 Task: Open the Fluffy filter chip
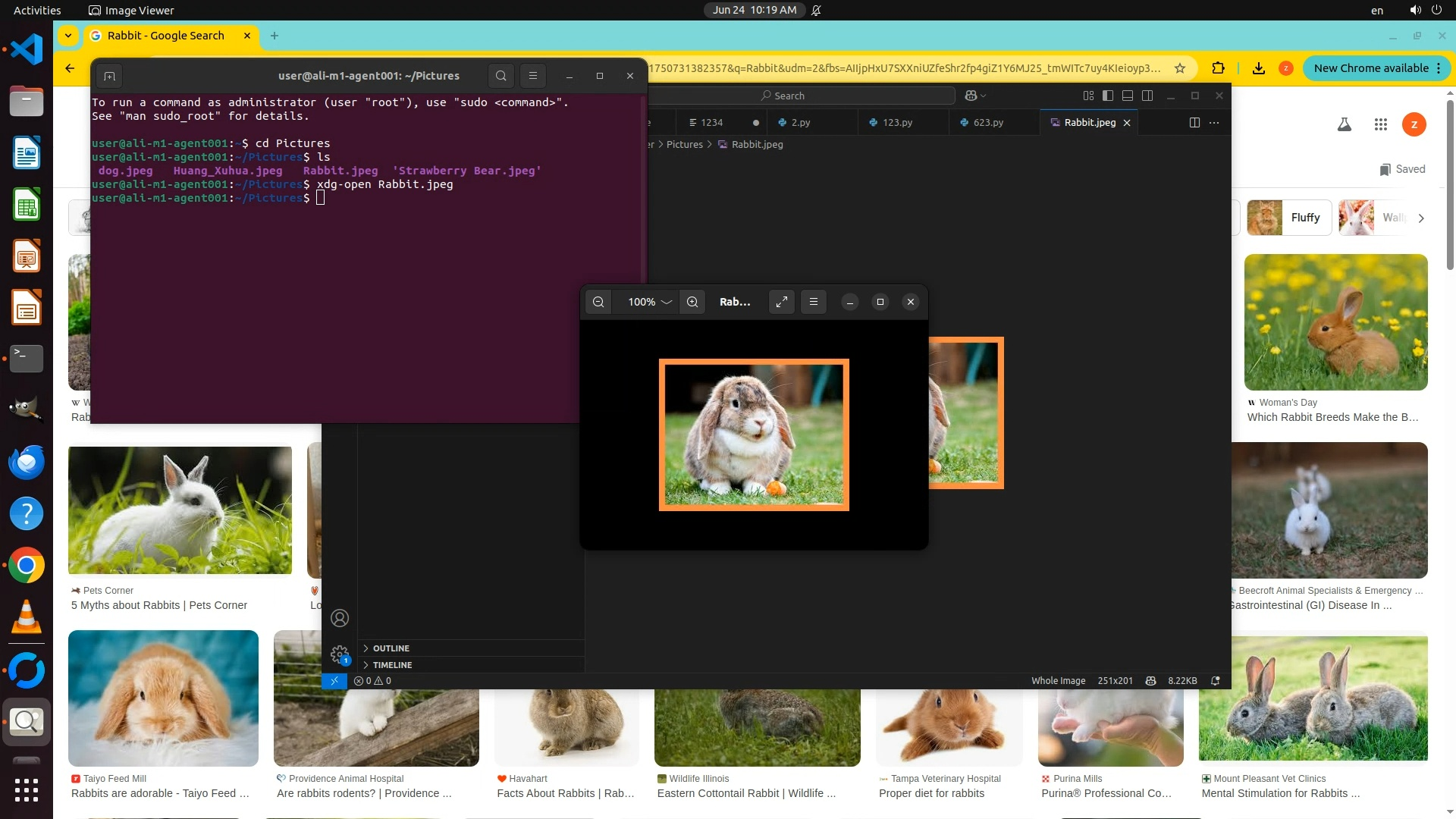click(1289, 218)
